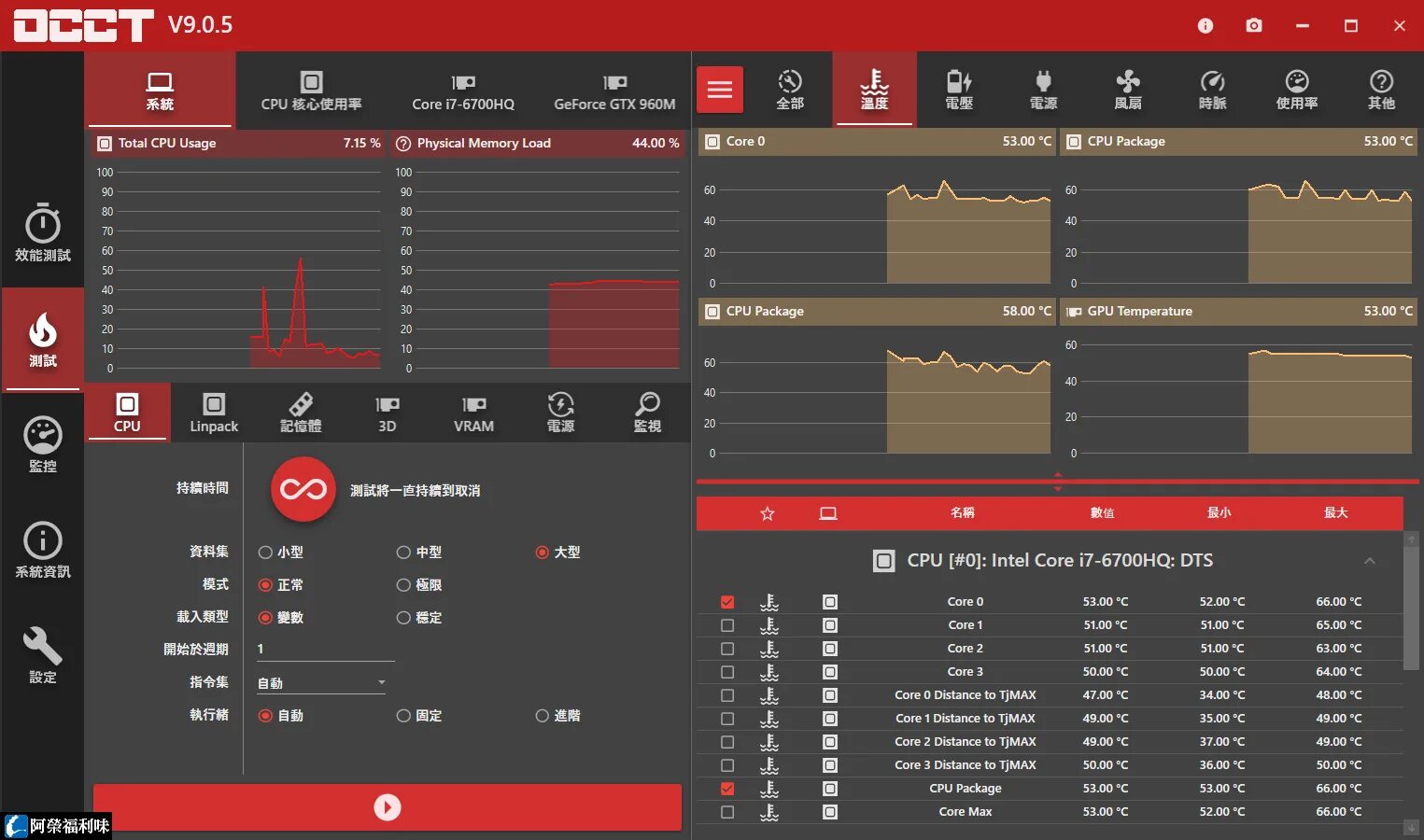1424x840 pixels.
Task: Select the 記憶體 memory test
Action: pos(301,412)
